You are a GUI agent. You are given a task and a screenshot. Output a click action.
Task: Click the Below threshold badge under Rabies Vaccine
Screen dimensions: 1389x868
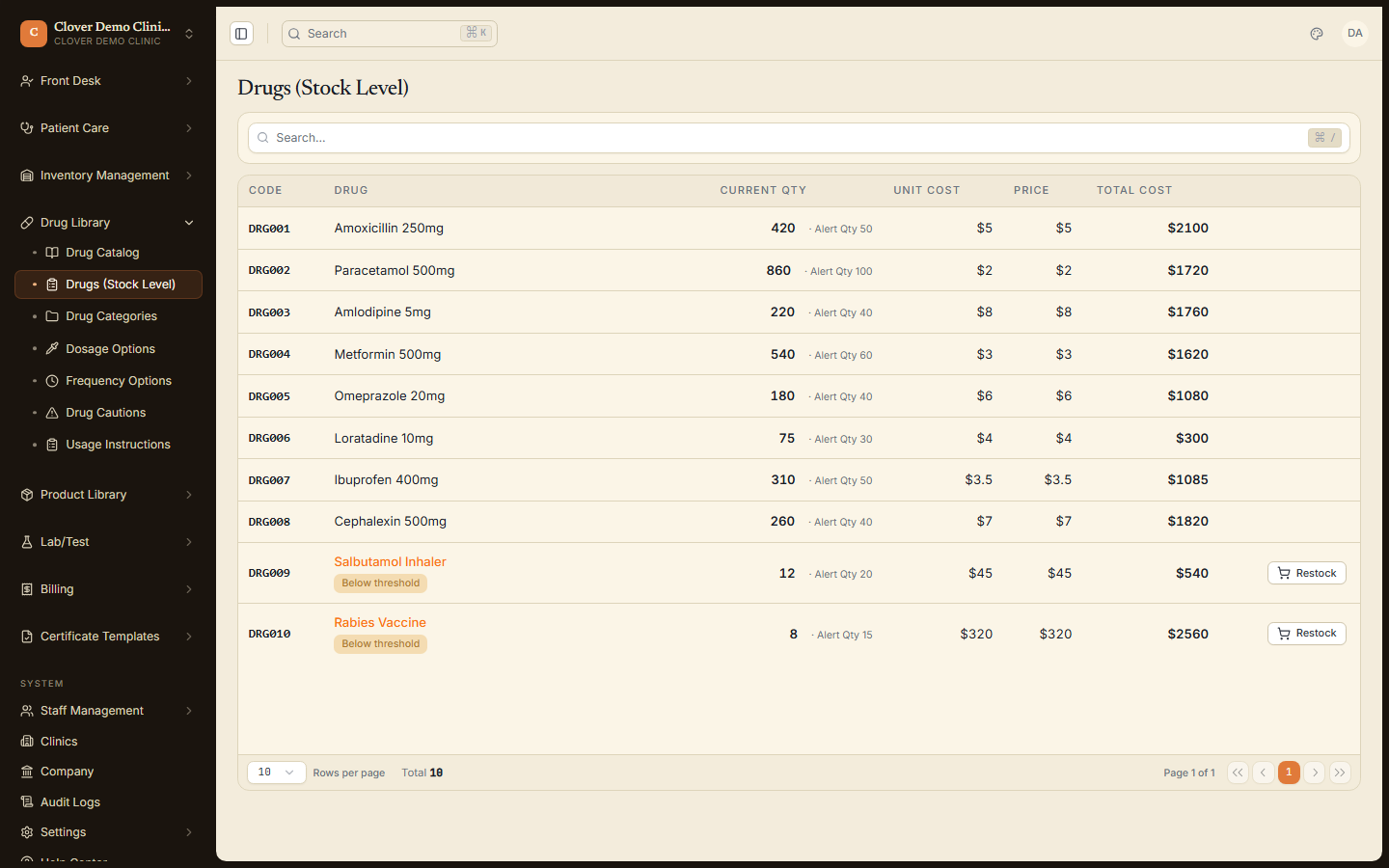[380, 644]
